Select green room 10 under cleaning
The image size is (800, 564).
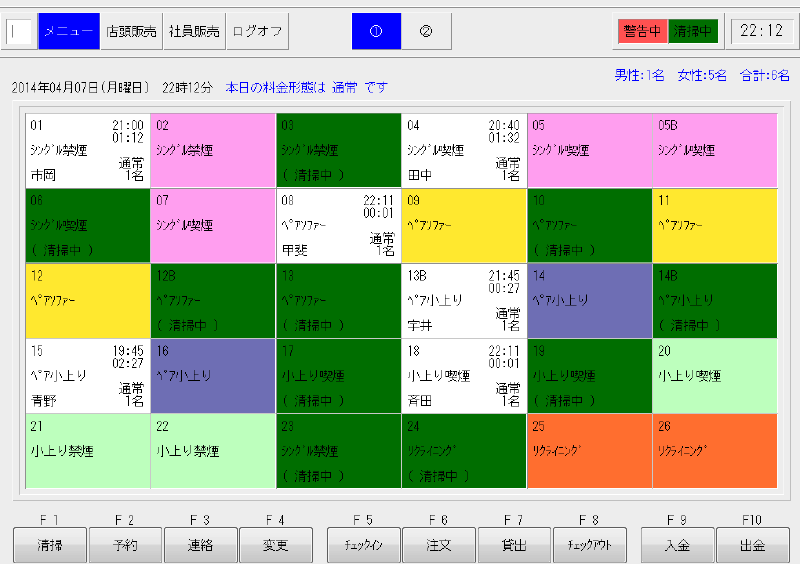tap(590, 226)
